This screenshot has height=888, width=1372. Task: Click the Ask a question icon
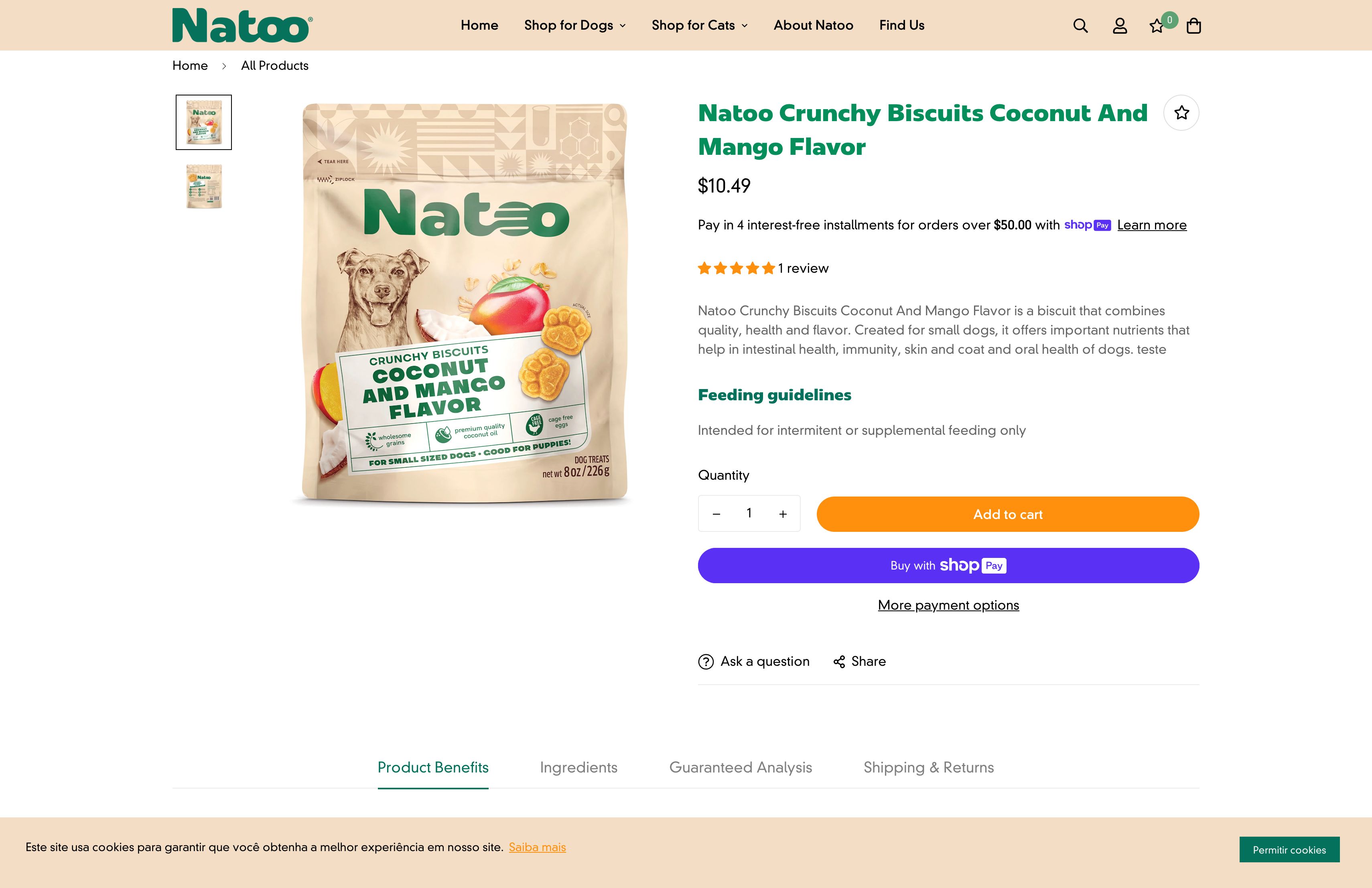click(706, 661)
